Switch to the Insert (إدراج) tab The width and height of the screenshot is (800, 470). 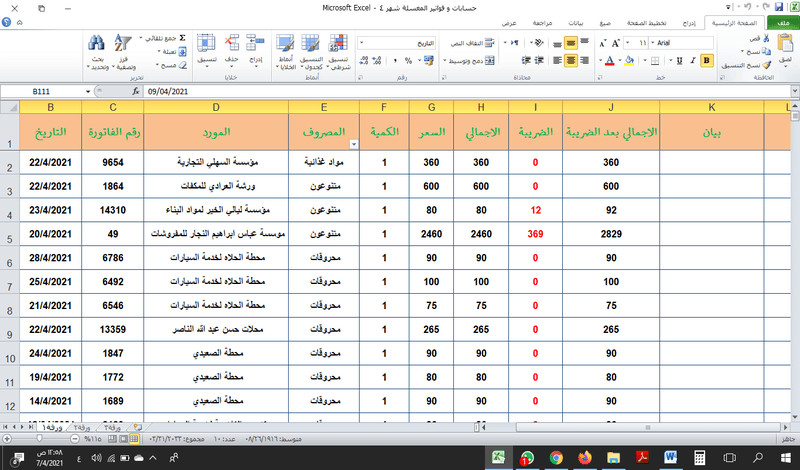(x=689, y=23)
